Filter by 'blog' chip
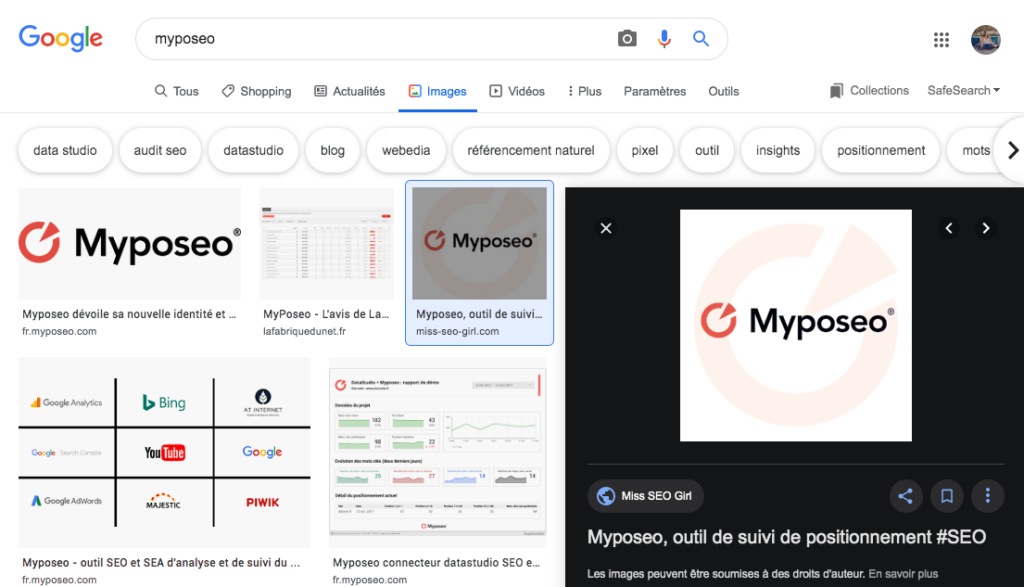 point(332,150)
